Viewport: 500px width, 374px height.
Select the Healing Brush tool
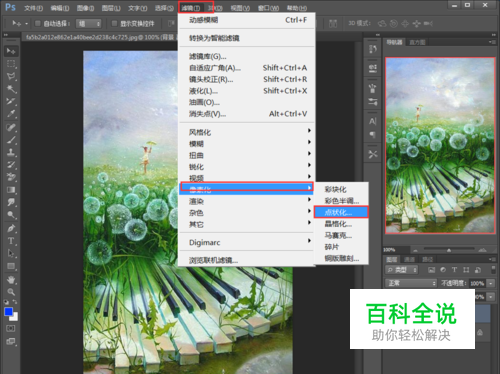click(11, 127)
